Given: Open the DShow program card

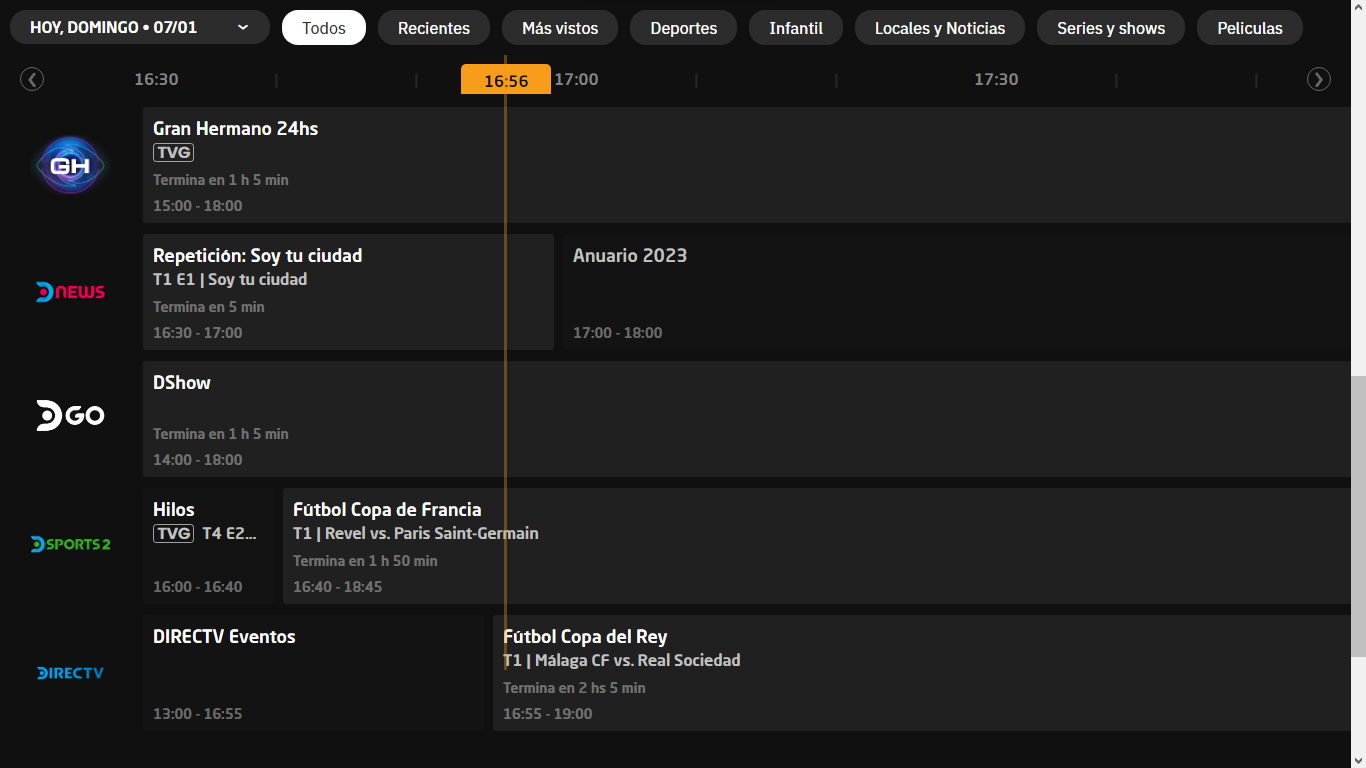Looking at the screenshot, I should pos(747,419).
